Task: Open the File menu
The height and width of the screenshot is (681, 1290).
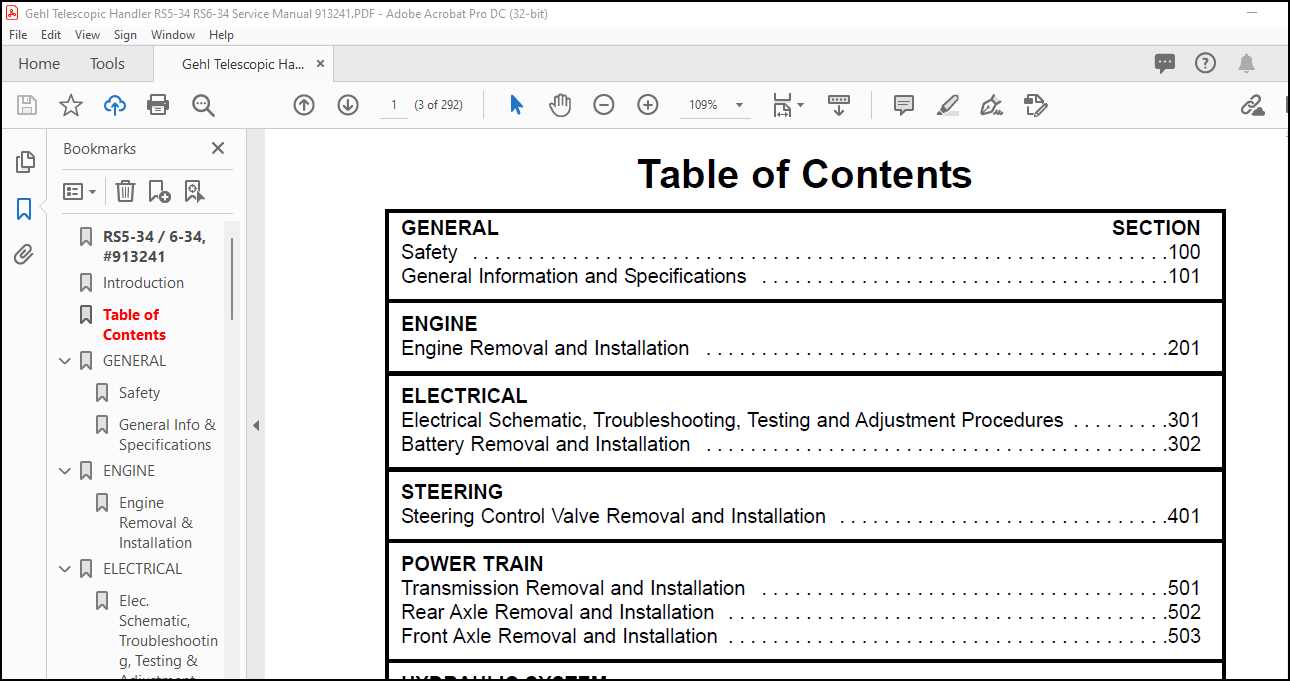Action: tap(18, 34)
